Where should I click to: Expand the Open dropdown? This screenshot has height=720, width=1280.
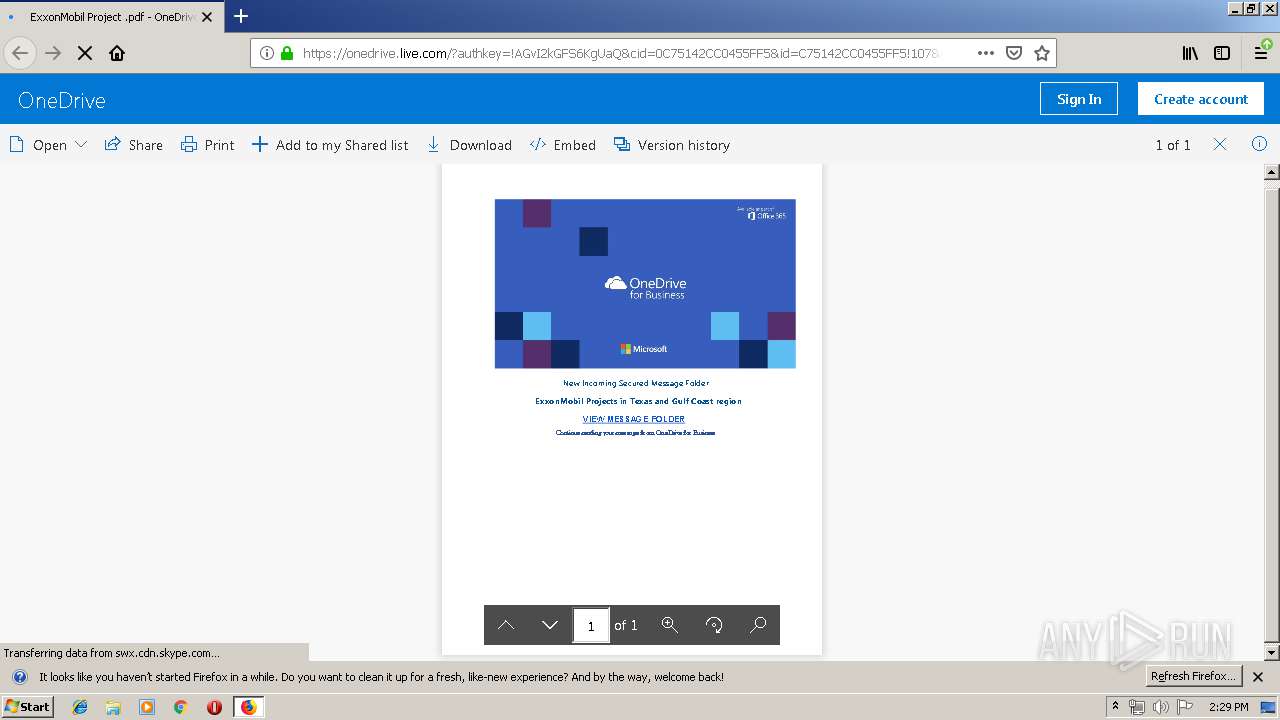[48, 145]
